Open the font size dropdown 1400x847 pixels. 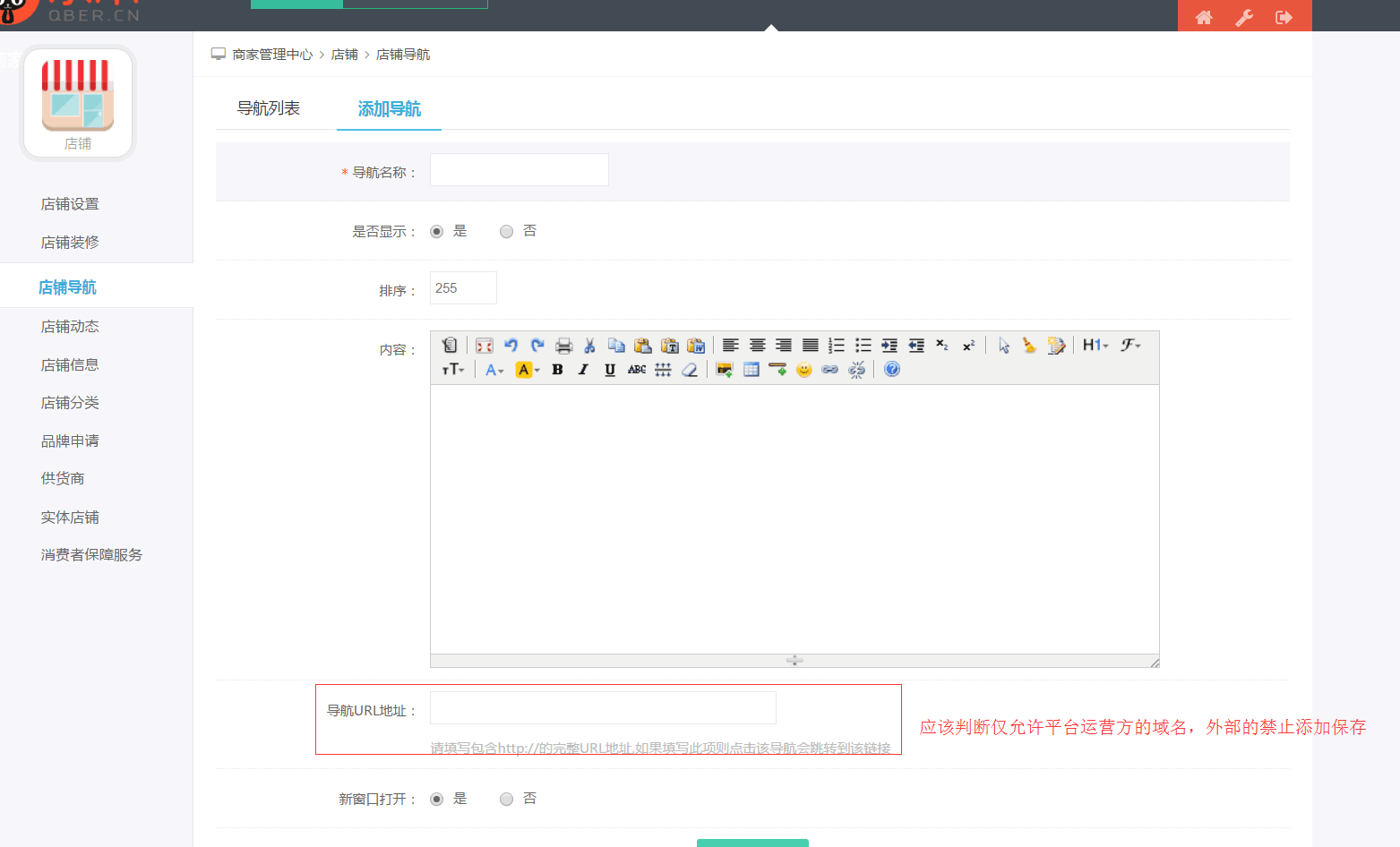point(453,370)
